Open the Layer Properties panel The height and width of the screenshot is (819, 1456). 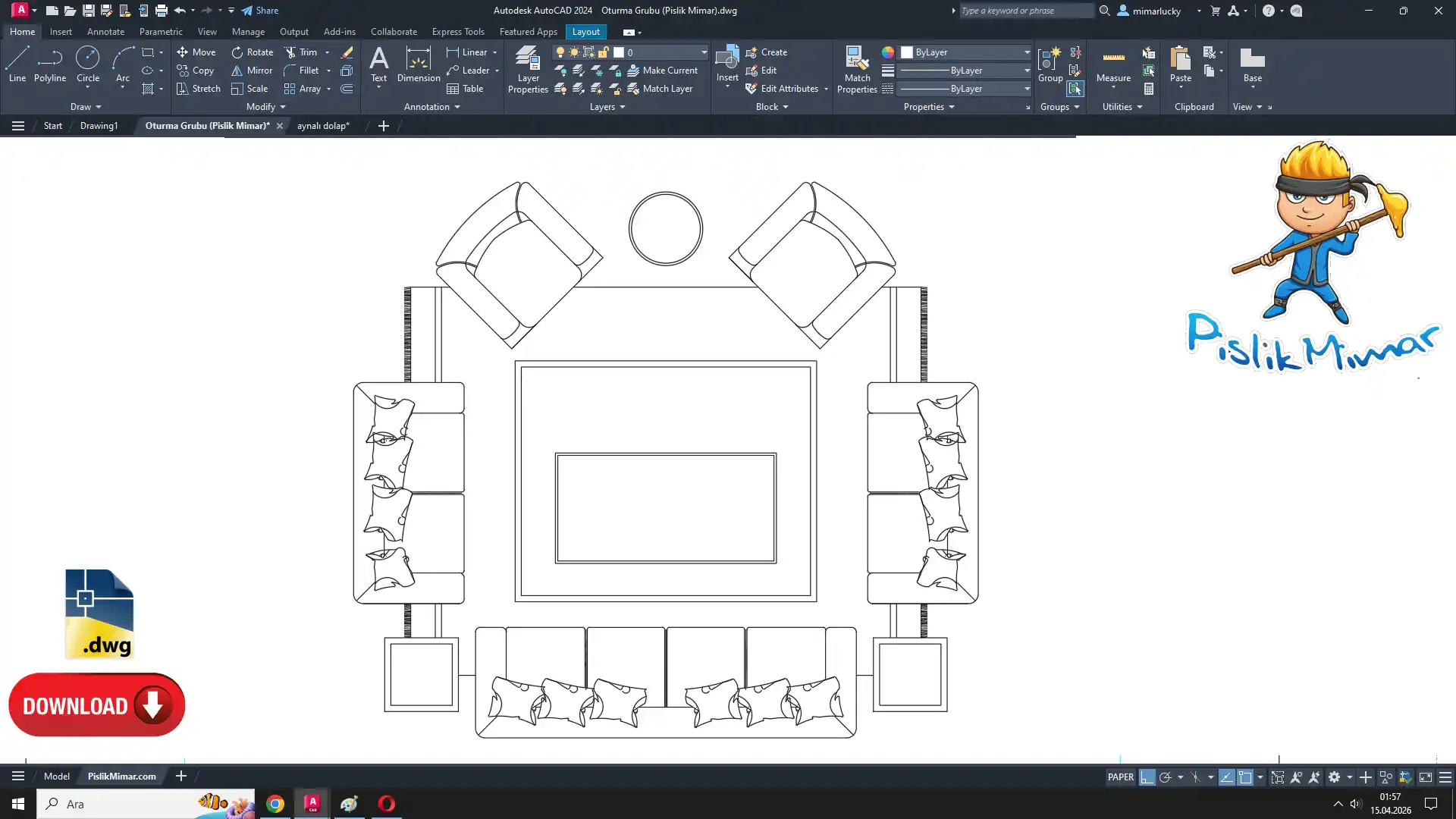528,69
